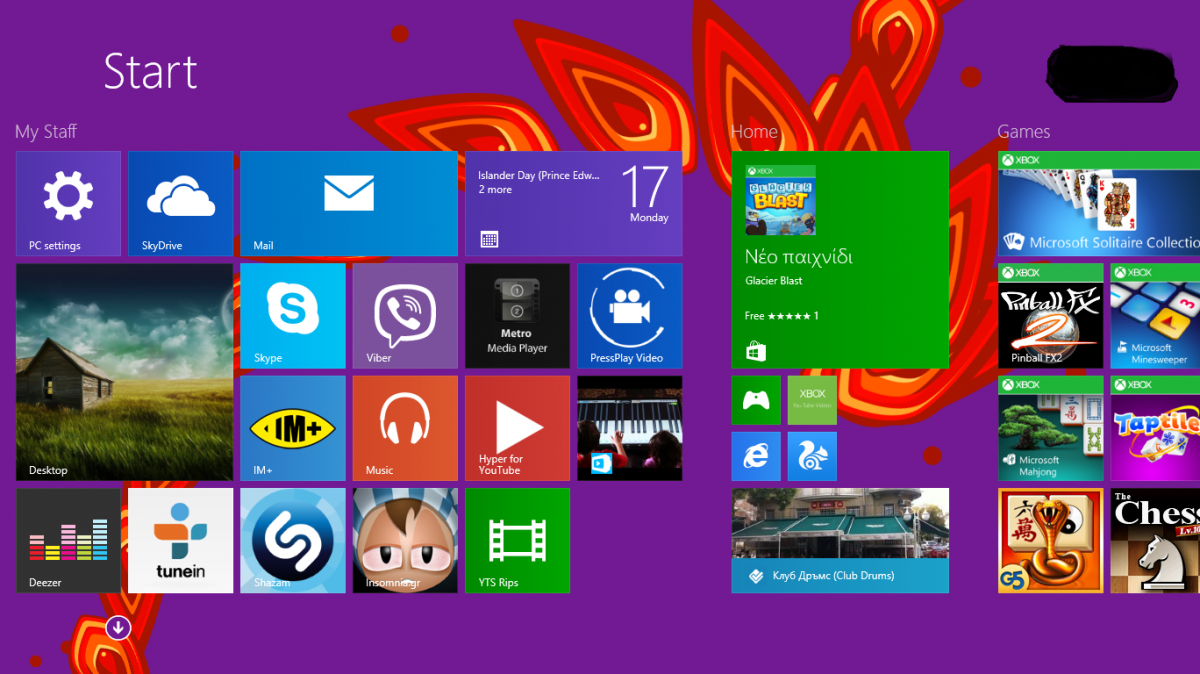Launch the Internet Explorer small tile

point(756,457)
